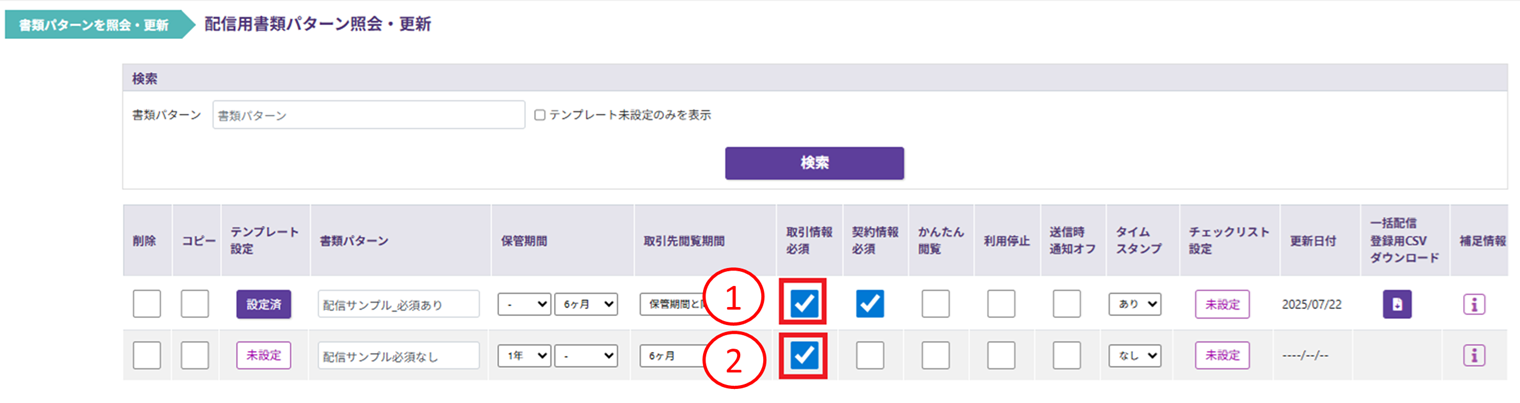The width and height of the screenshot is (1520, 403).
Task: Open supplementary info icon for first row
Action: [1474, 304]
